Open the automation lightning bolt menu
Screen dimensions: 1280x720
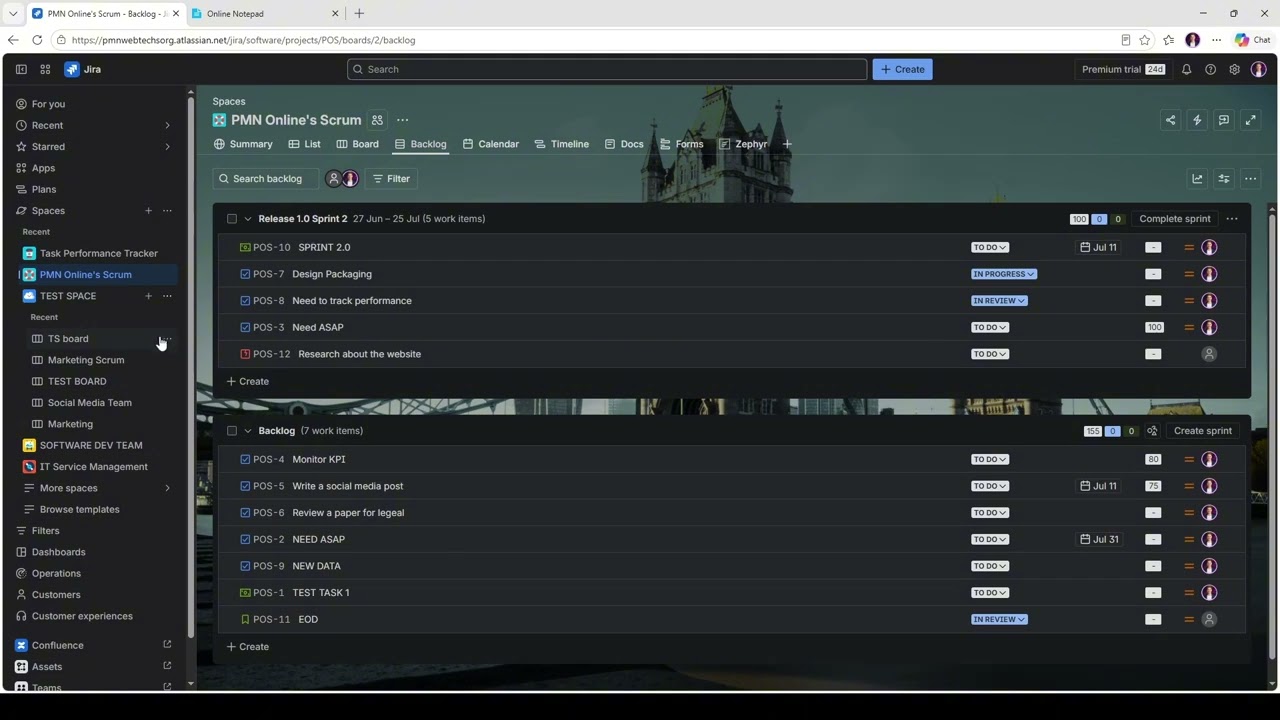1197,120
